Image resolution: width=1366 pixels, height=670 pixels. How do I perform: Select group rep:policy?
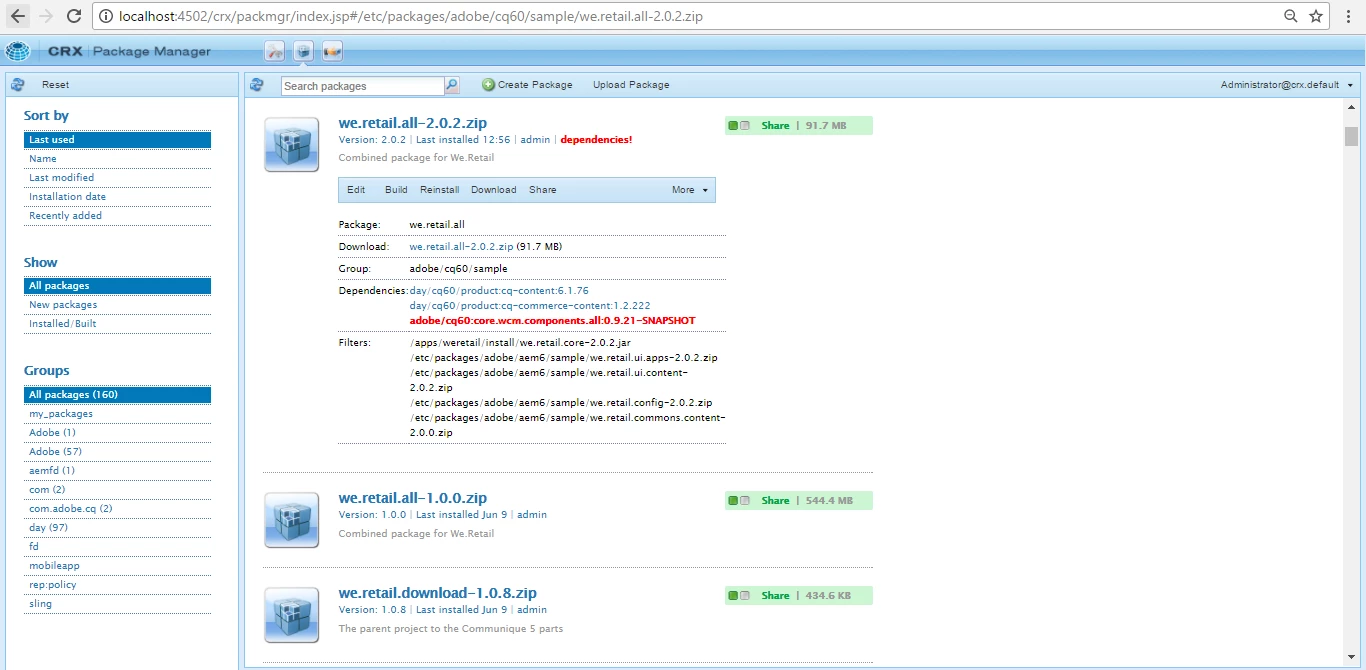click(117, 585)
